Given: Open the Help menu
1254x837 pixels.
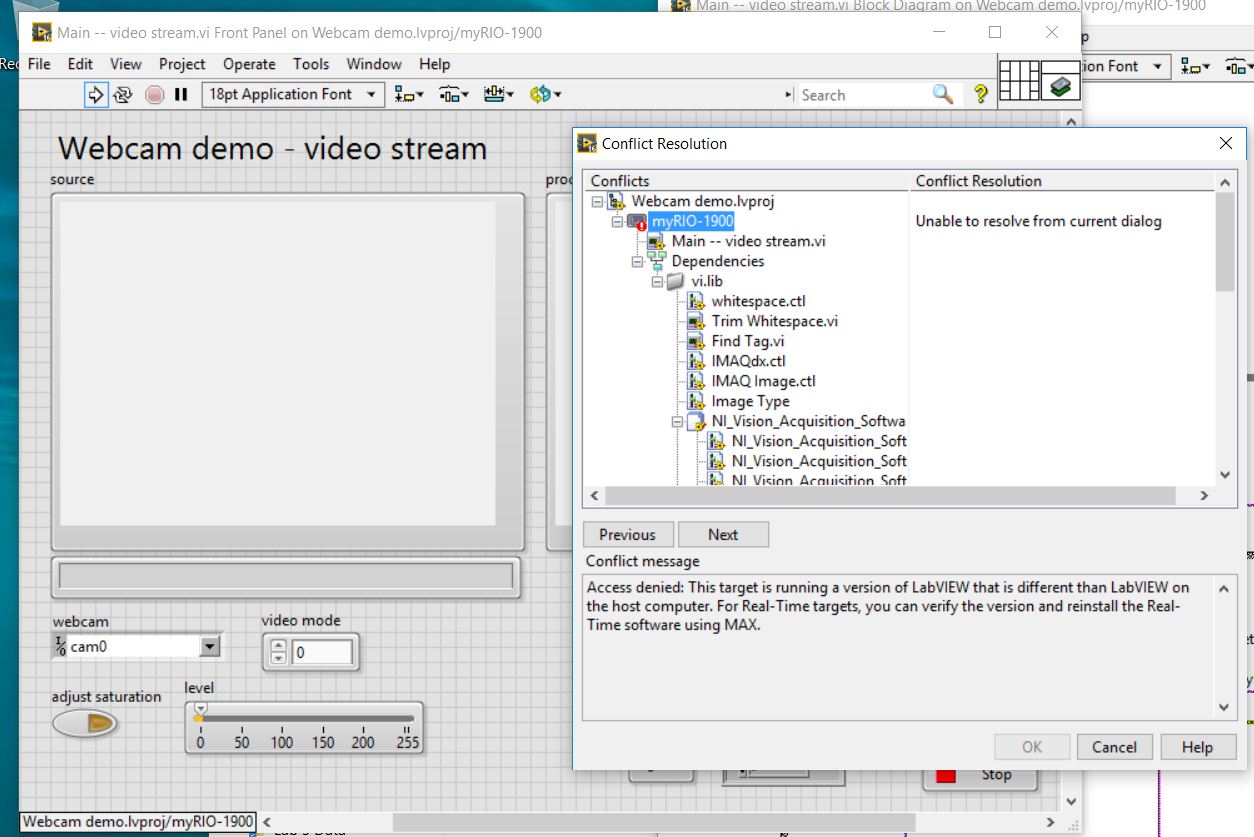Looking at the screenshot, I should (x=434, y=63).
